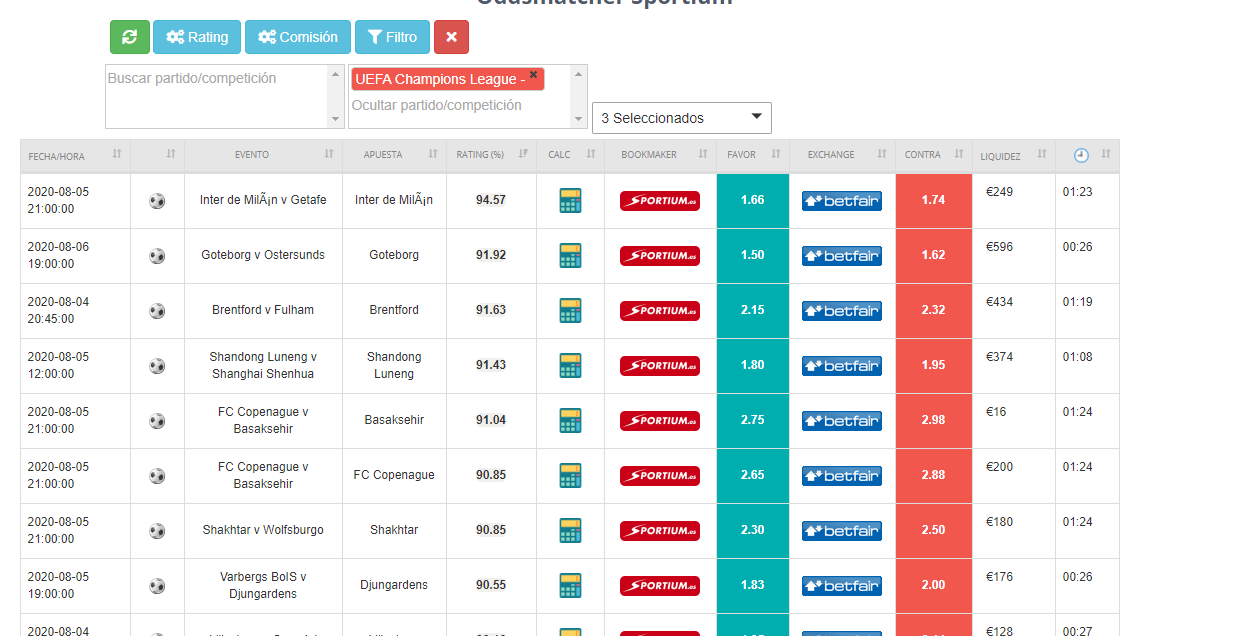1237x636 pixels.
Task: Click the Sportium logo in the Djungardens bet row
Action: (660, 586)
